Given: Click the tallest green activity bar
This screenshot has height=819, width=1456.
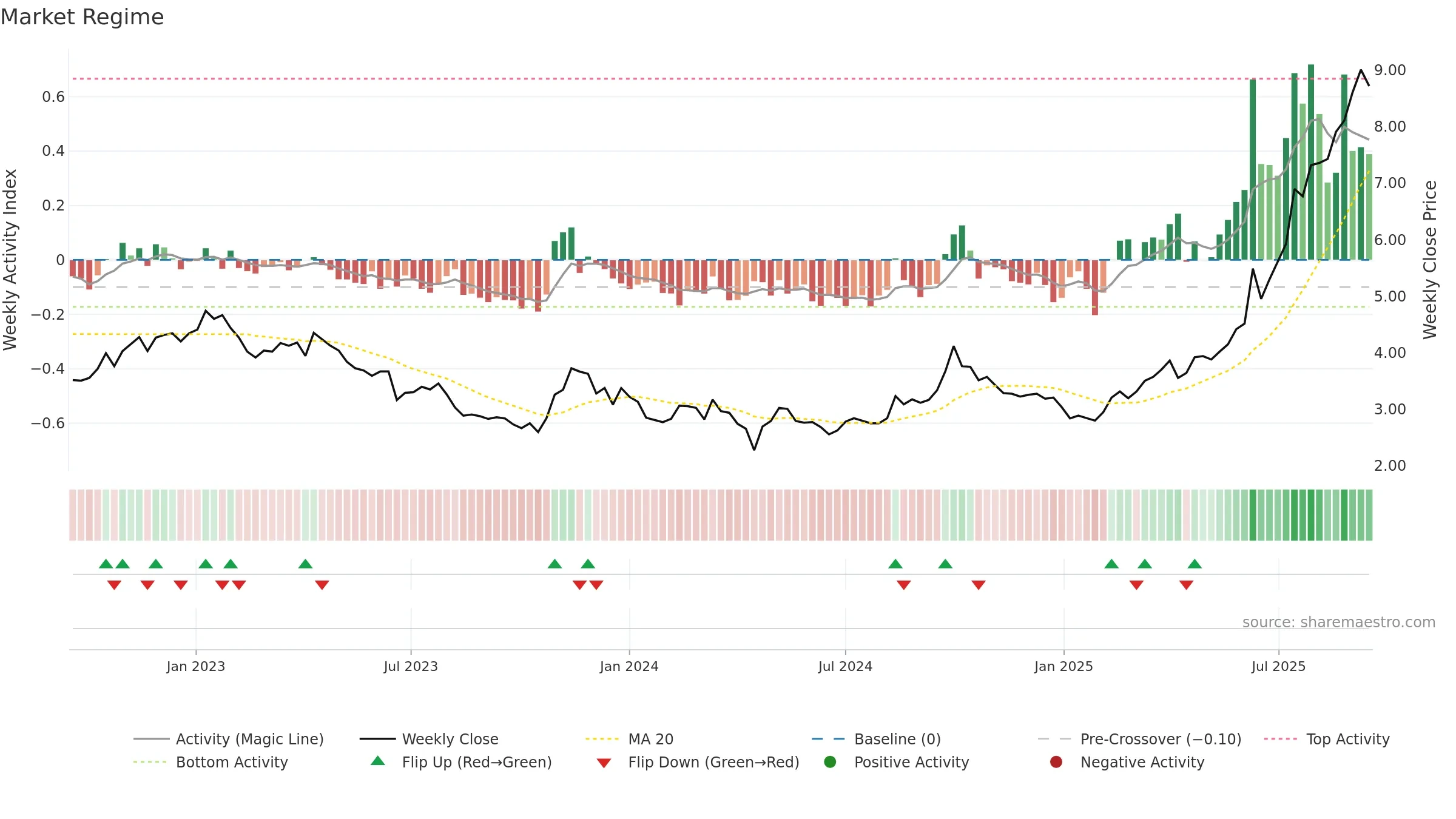Looking at the screenshot, I should coord(1311,162).
